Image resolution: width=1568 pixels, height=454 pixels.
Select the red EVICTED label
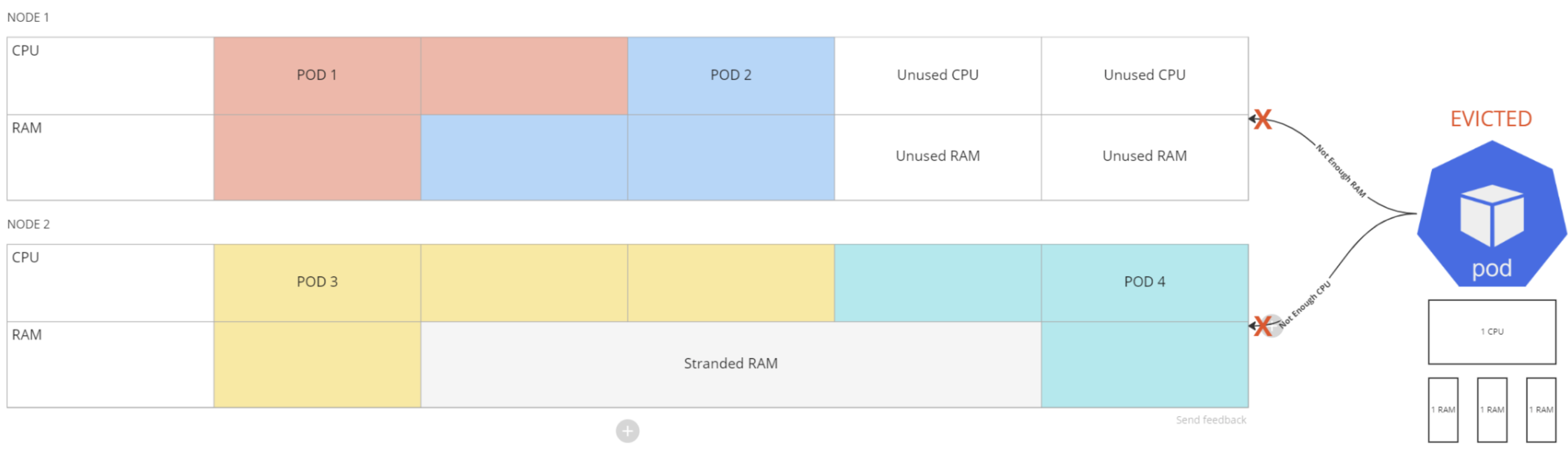click(x=1490, y=119)
